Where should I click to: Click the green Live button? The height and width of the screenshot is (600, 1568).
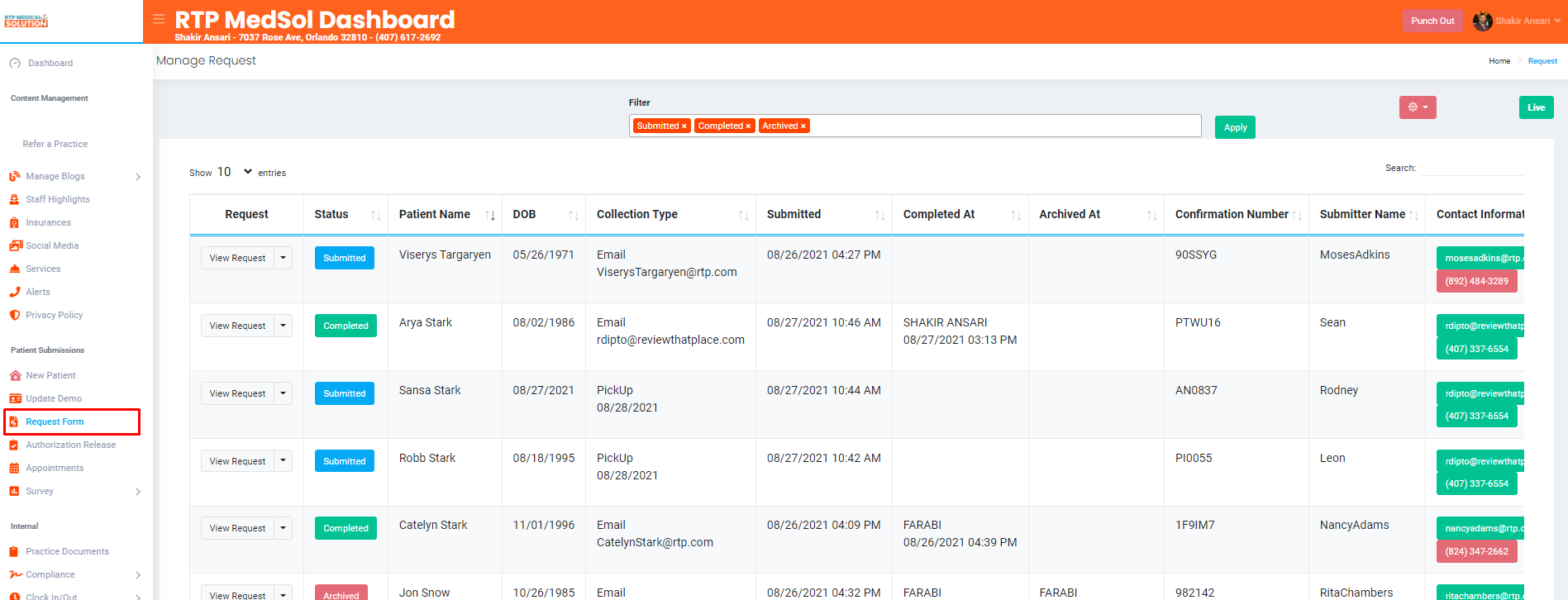(1536, 107)
